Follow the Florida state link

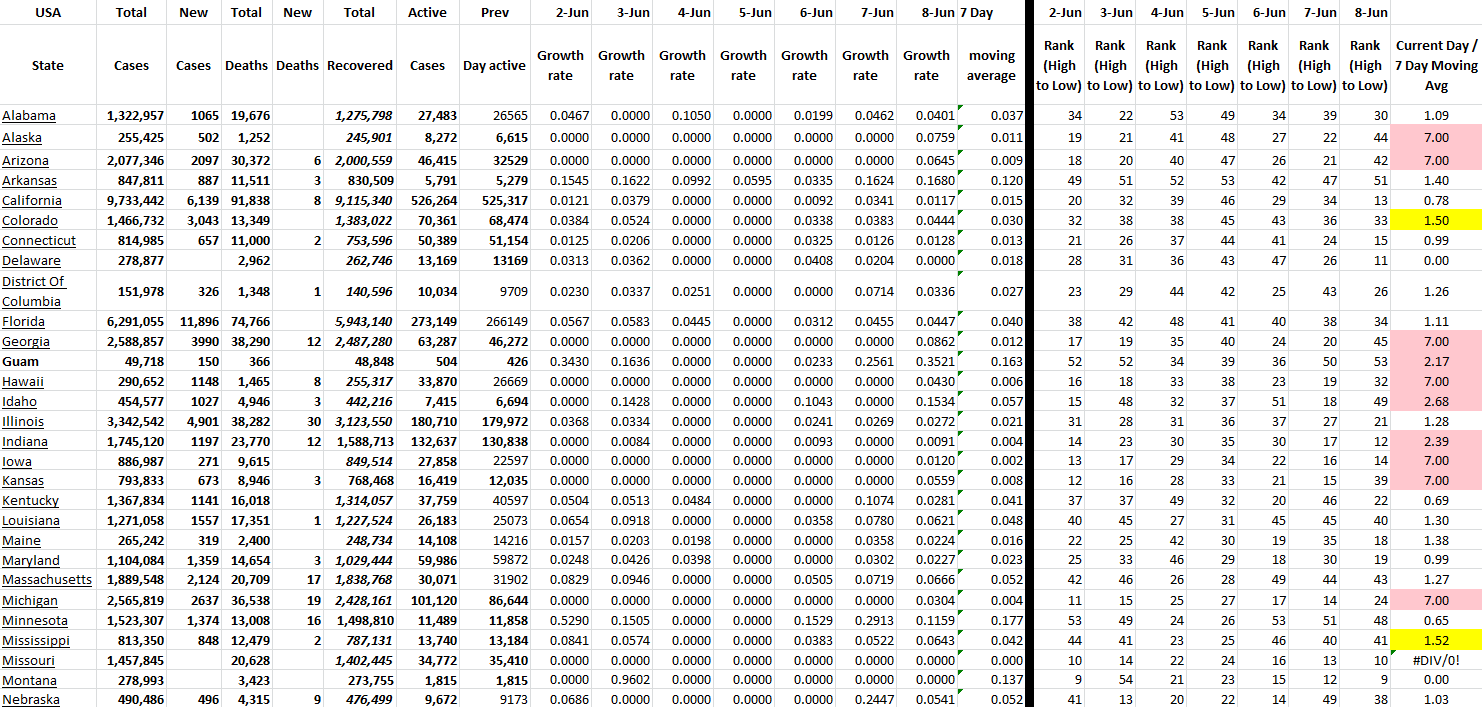[x=23, y=322]
